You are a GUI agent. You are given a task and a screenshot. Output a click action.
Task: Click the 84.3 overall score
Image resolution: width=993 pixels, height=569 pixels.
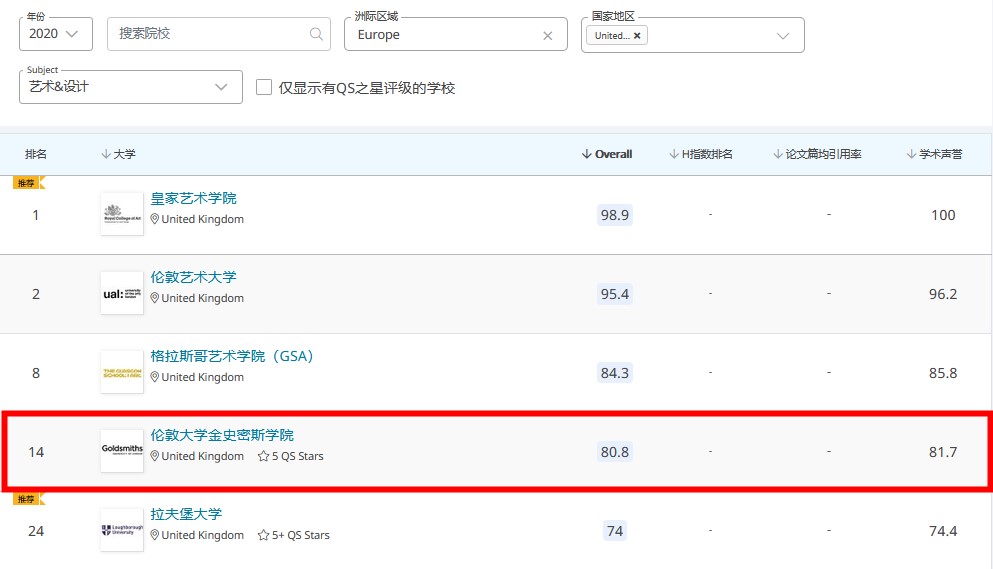pyautogui.click(x=615, y=373)
